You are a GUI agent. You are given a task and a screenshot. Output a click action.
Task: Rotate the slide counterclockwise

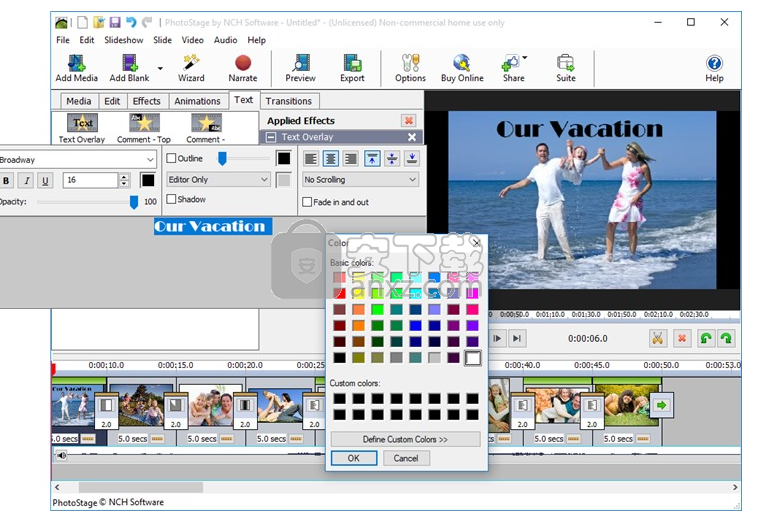(706, 338)
